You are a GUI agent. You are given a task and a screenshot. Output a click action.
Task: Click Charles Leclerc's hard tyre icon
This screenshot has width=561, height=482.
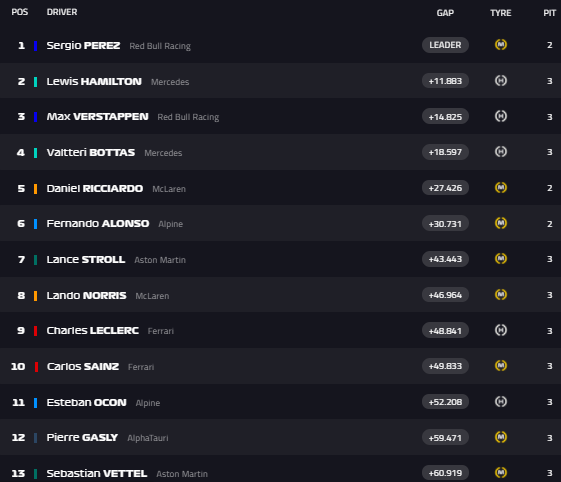[x=501, y=330]
